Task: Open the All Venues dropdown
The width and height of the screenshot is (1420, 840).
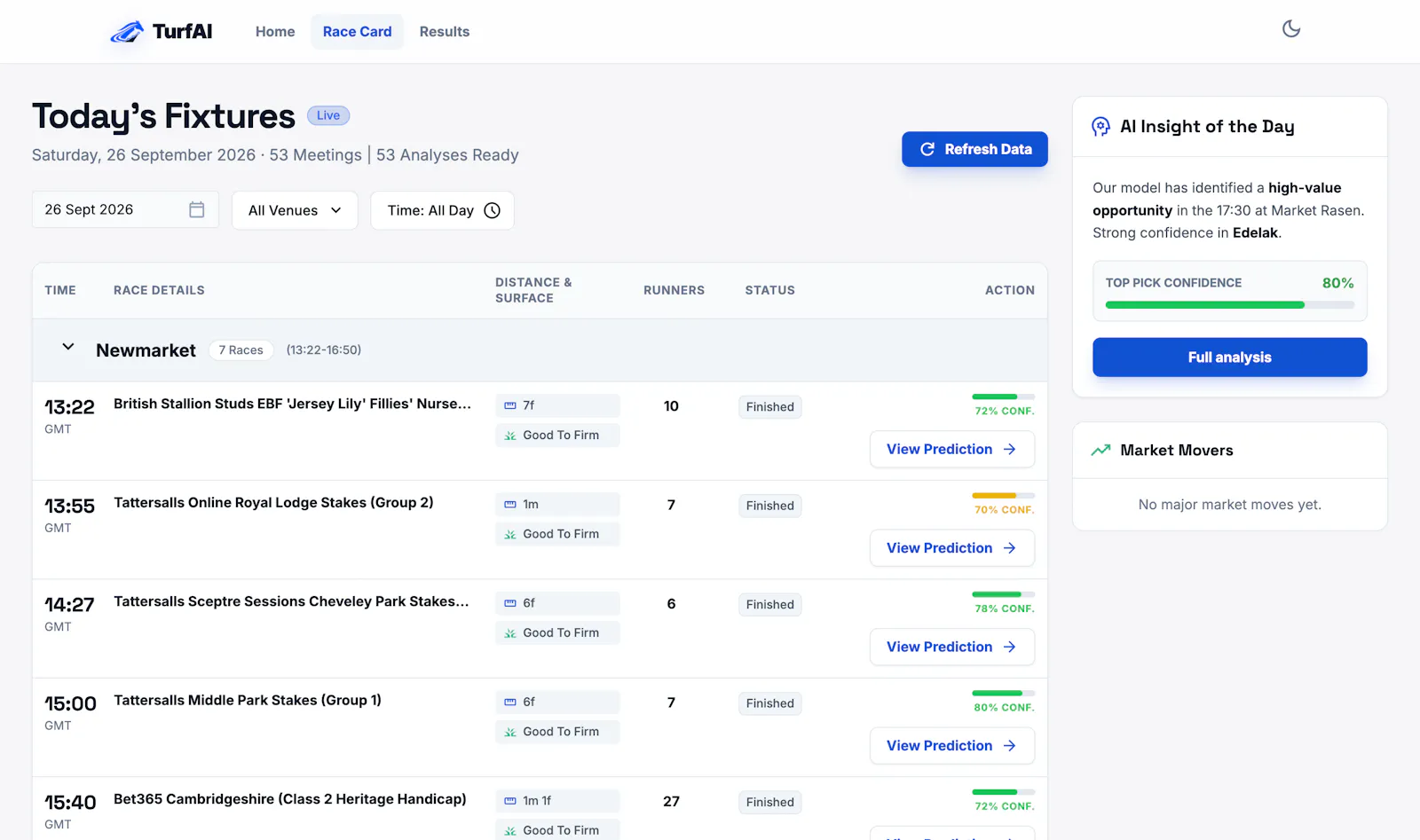Action: (x=295, y=210)
